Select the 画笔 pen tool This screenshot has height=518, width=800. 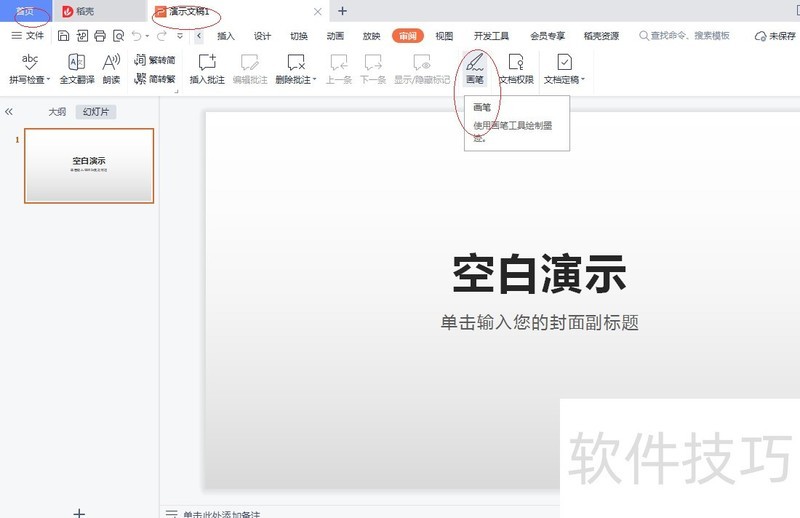tap(474, 68)
